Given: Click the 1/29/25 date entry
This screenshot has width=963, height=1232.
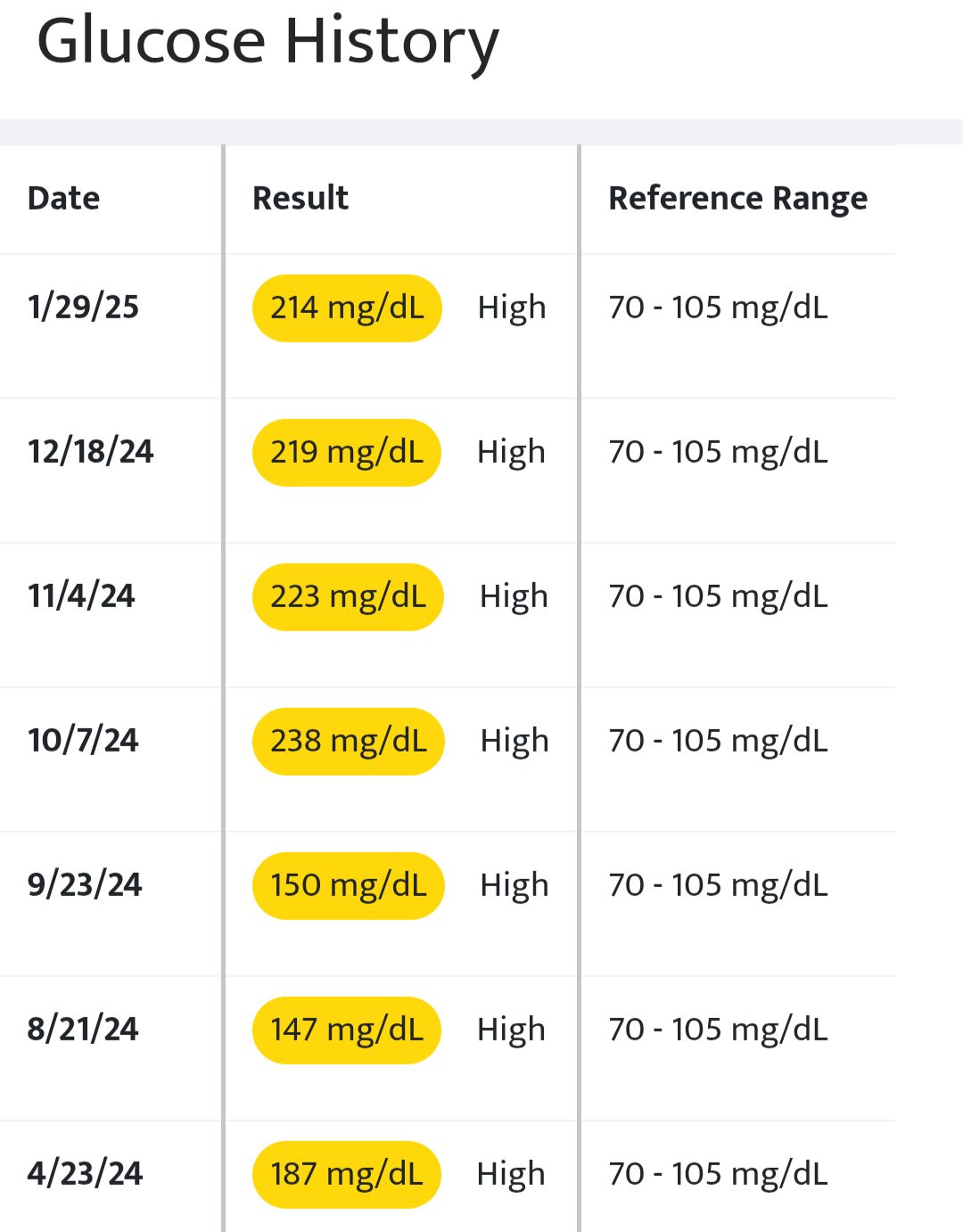Looking at the screenshot, I should pos(83,308).
